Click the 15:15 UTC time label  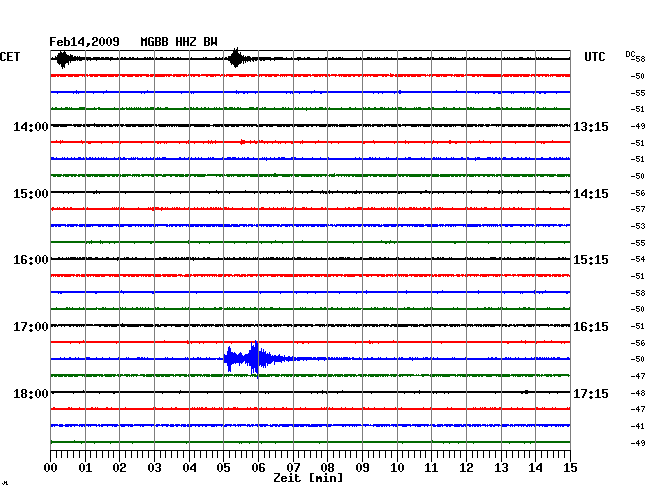coord(591,260)
